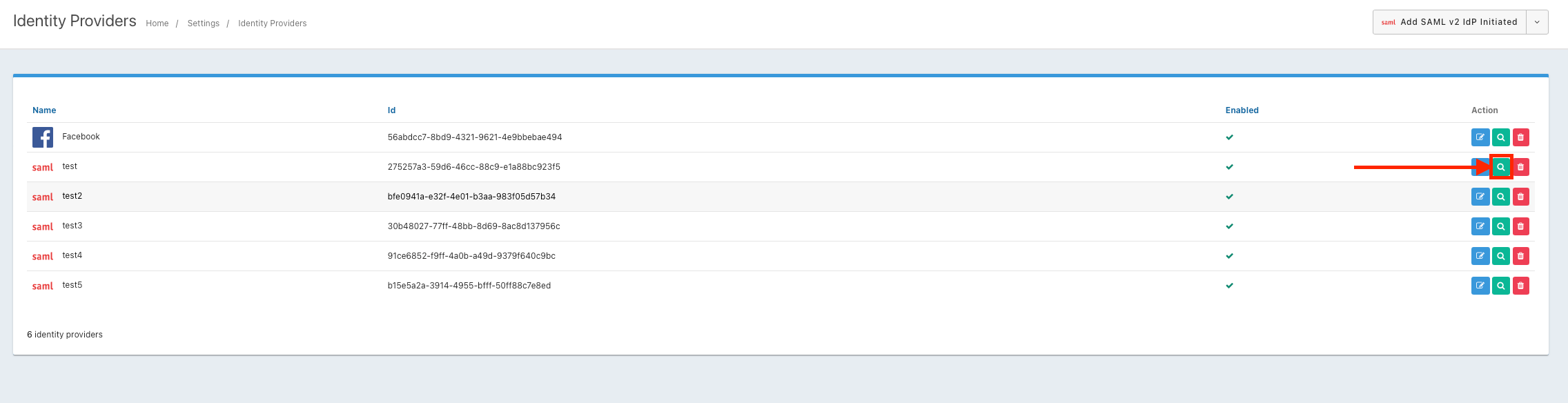Image resolution: width=1568 pixels, height=403 pixels.
Task: Click the Enabled checkmark for Facebook
Action: click(x=1229, y=137)
